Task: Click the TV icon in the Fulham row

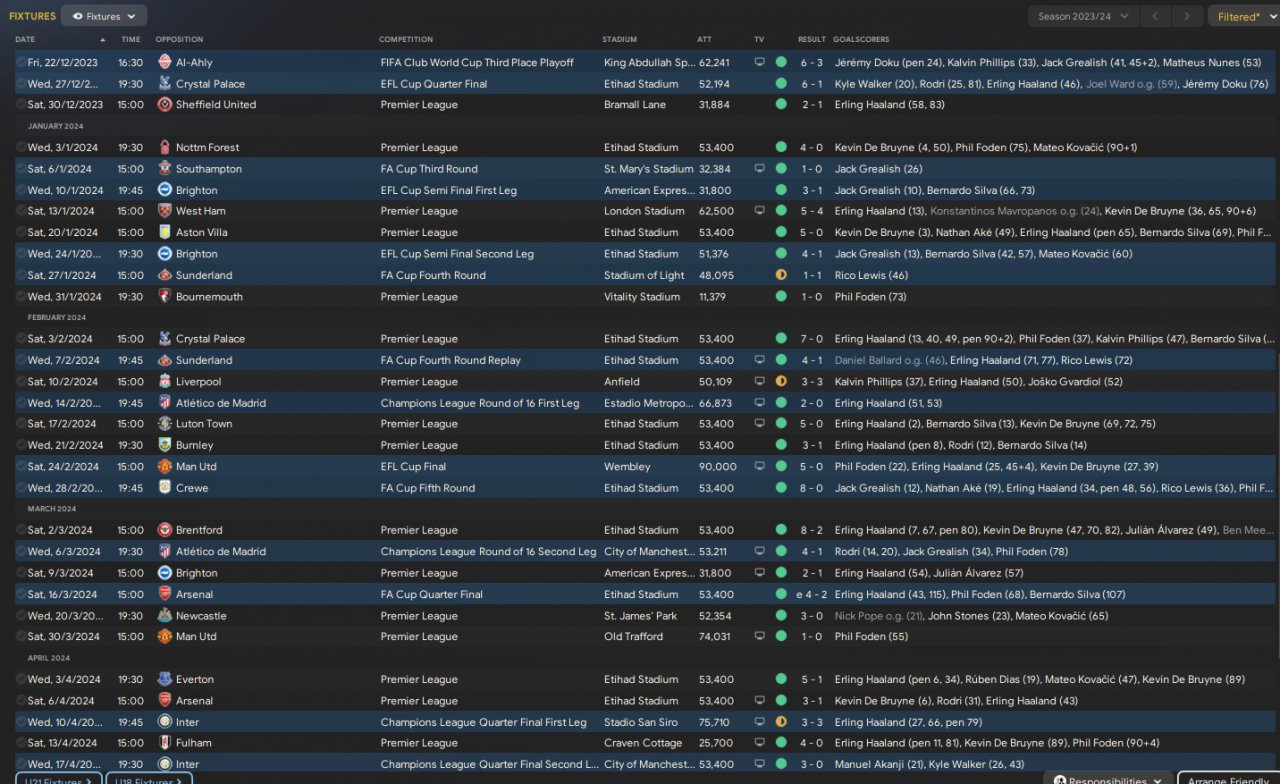Action: (759, 743)
